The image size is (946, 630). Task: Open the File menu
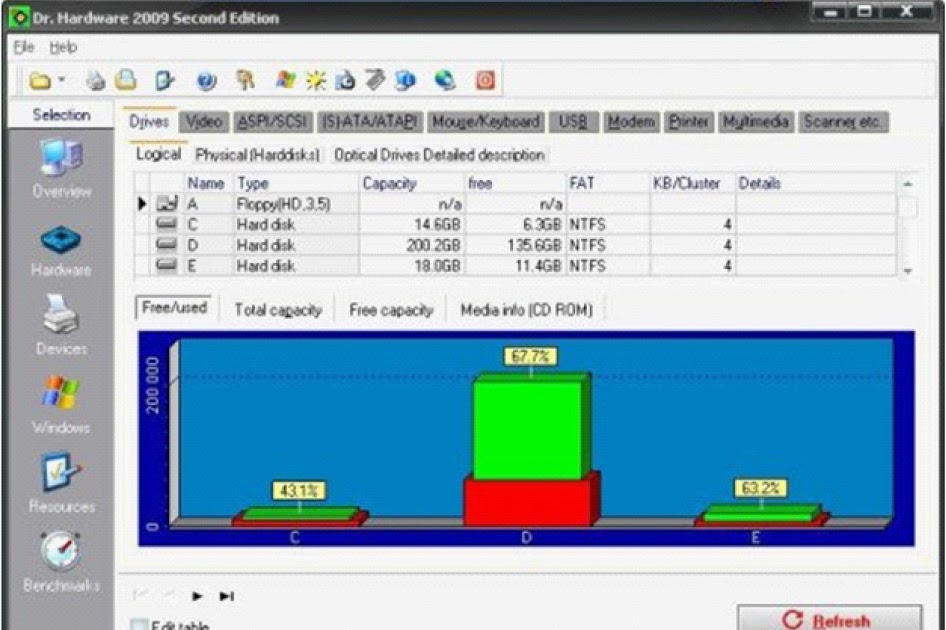pos(24,47)
